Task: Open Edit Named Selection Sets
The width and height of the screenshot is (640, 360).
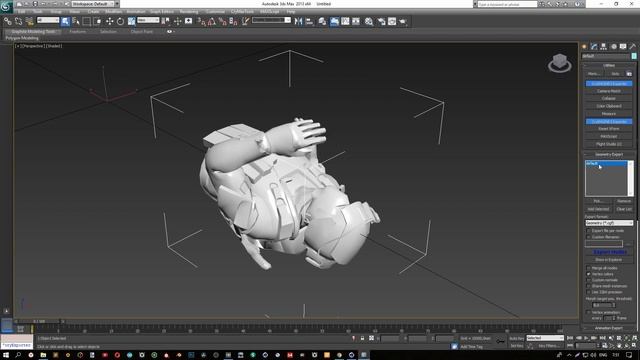Action: pyautogui.click(x=246, y=21)
